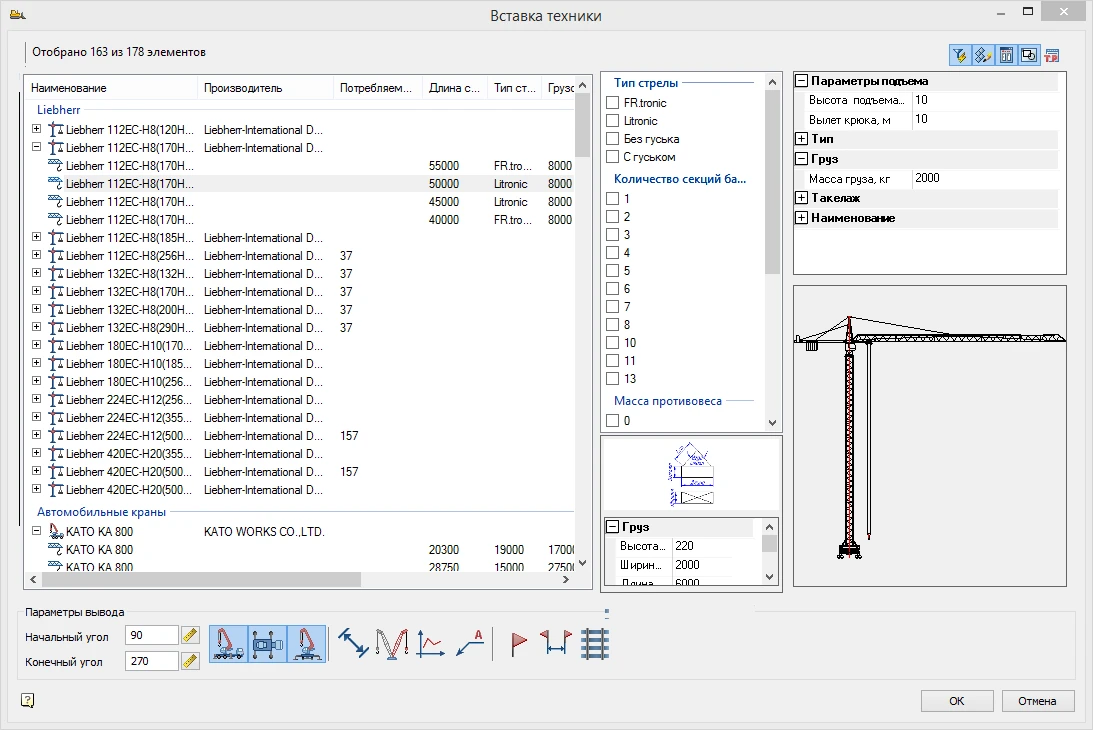Click the load chart graph icon
This screenshot has width=1093, height=730.
(430, 643)
